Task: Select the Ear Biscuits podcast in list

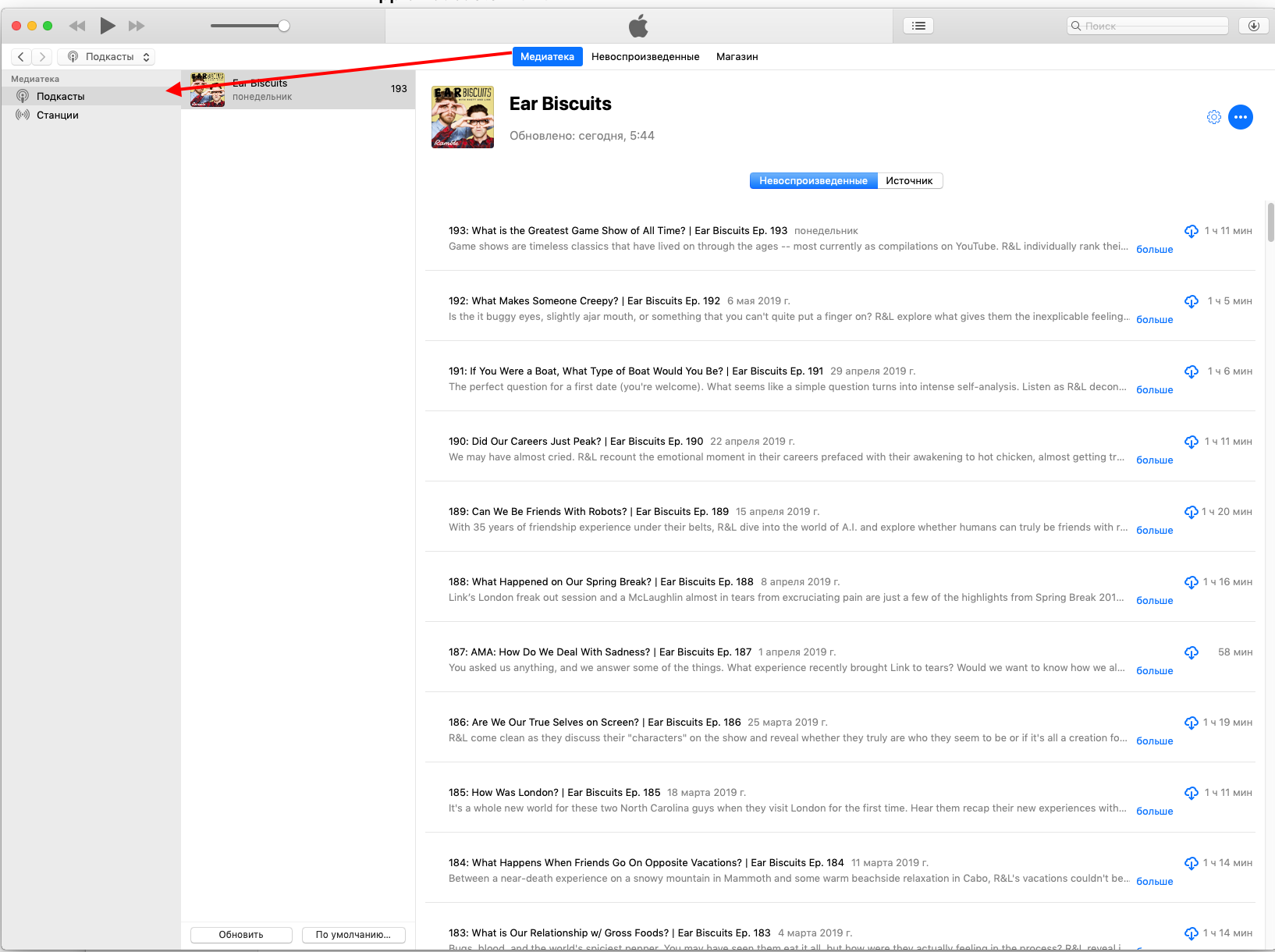Action: (x=298, y=90)
